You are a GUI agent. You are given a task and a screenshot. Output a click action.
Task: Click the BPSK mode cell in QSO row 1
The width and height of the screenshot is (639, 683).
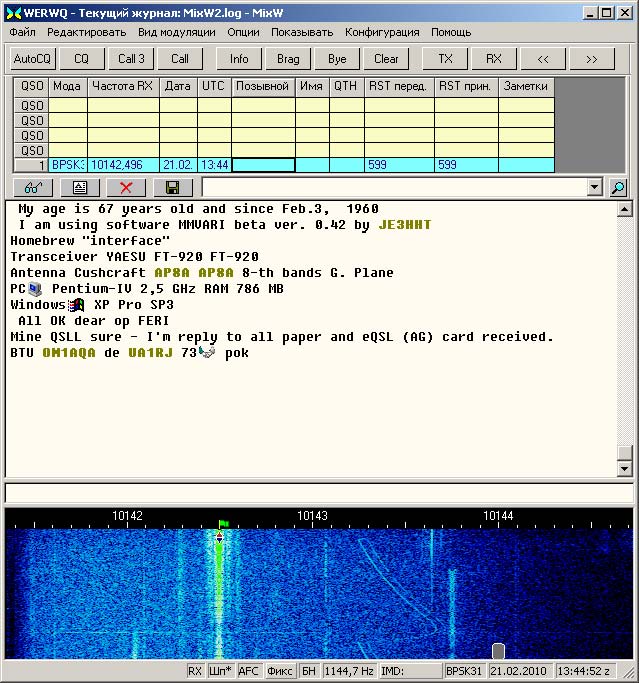coord(68,165)
